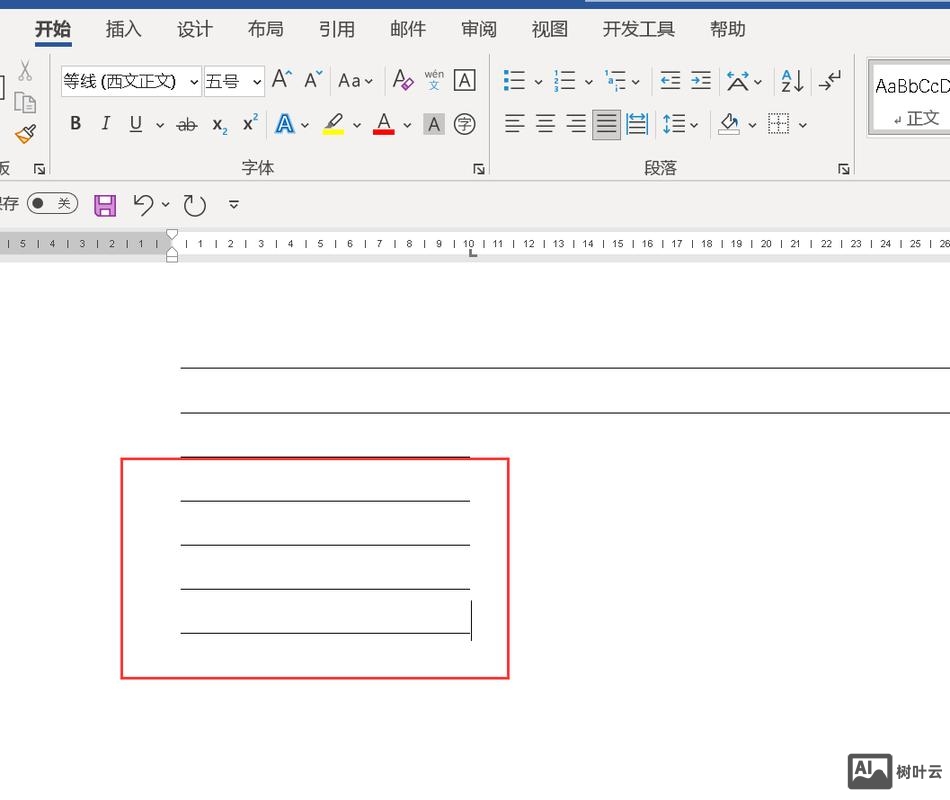Click the Clear All Formatting icon
The width and height of the screenshot is (950, 800).
coord(403,80)
